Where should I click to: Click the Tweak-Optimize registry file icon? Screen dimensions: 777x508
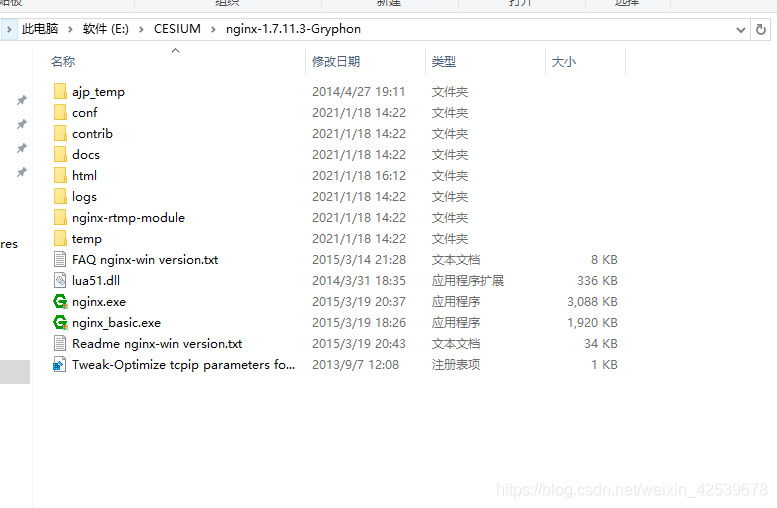coord(60,364)
